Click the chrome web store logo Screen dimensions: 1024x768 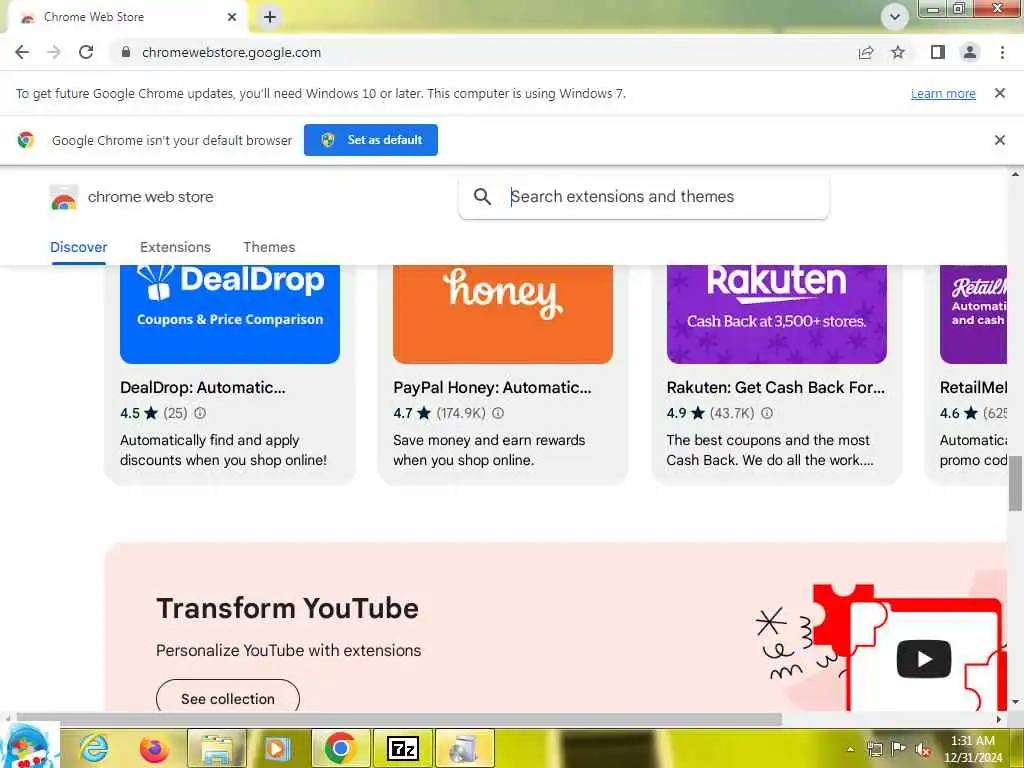coord(131,197)
